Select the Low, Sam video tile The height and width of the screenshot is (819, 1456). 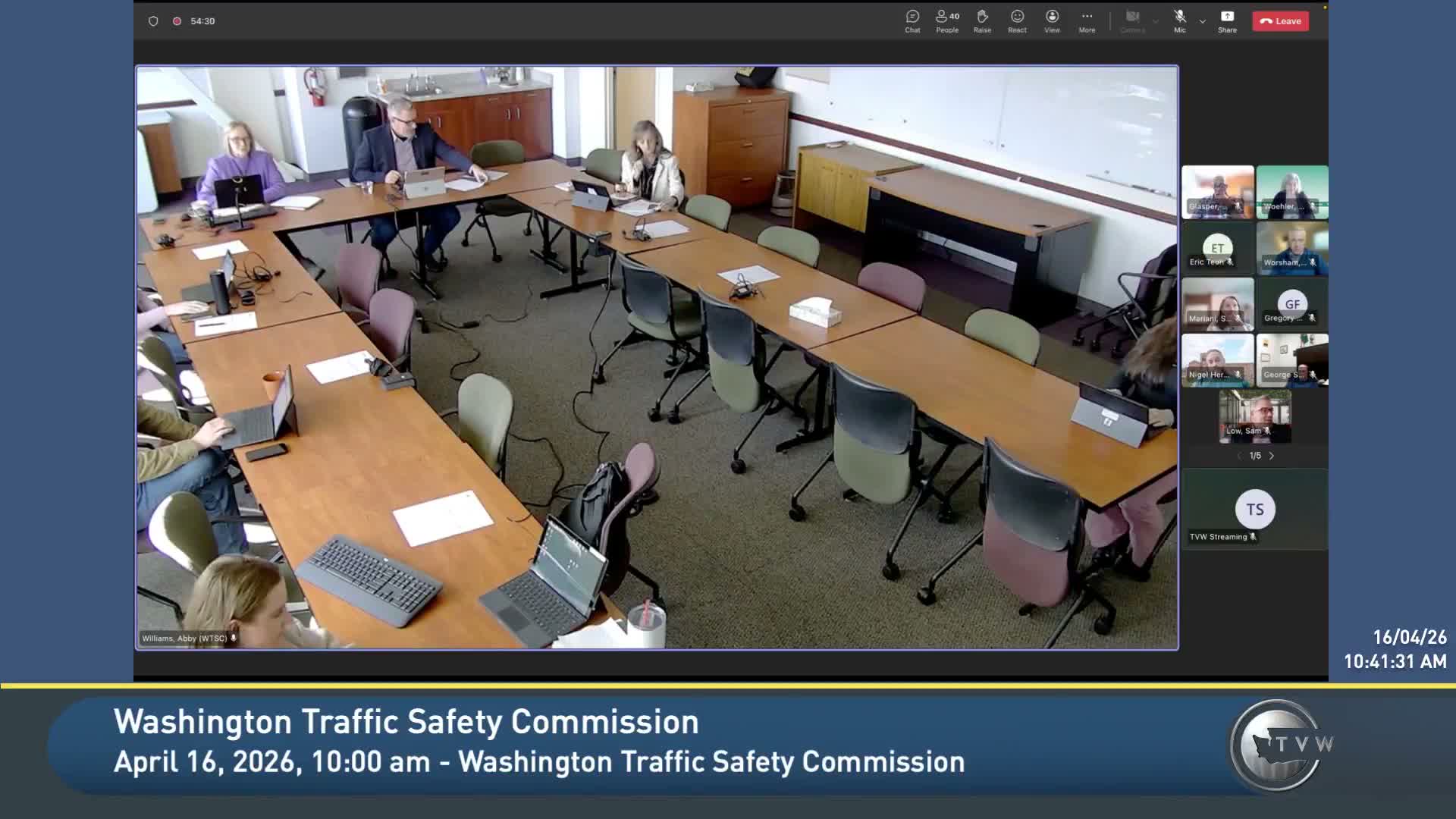(x=1255, y=416)
